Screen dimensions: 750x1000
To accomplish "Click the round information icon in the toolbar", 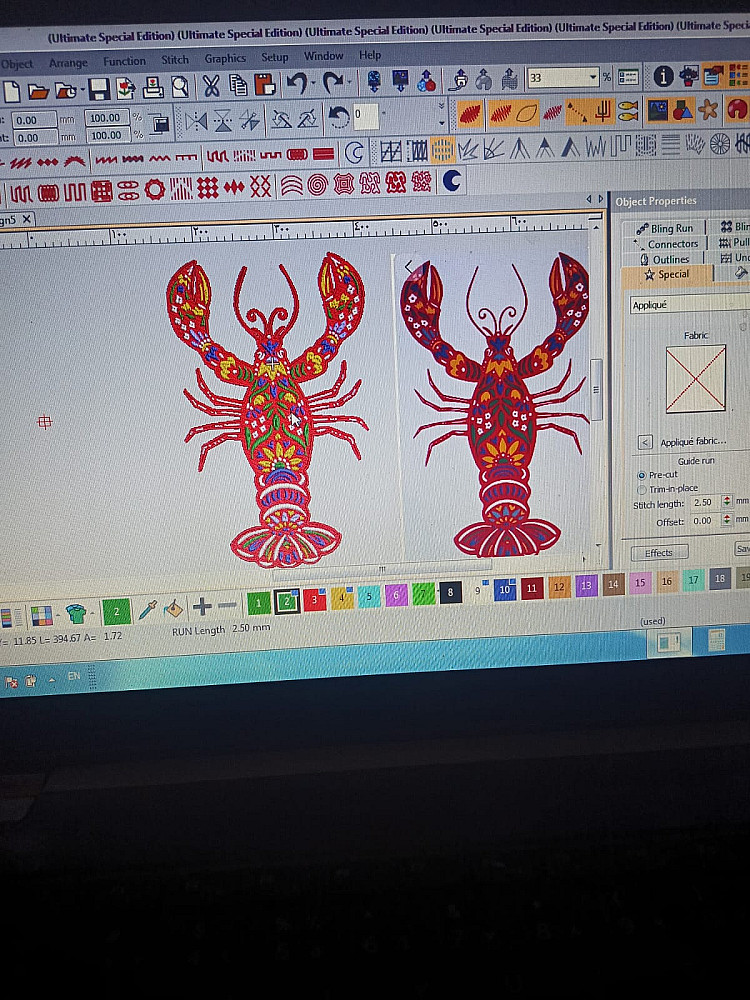I will [x=663, y=77].
